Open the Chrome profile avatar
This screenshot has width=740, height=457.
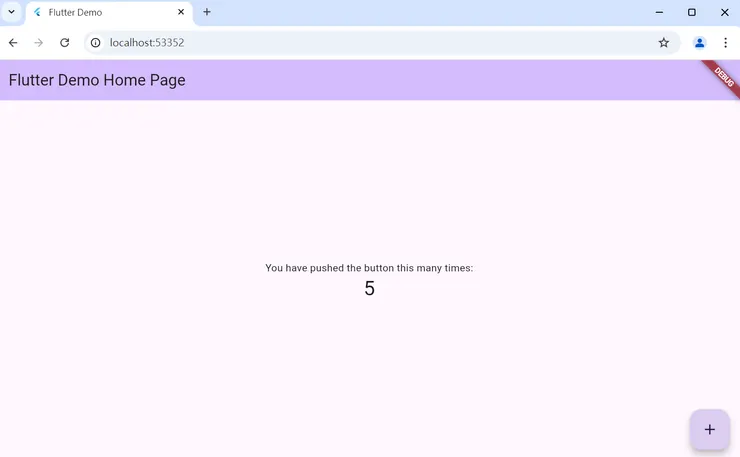pos(699,42)
